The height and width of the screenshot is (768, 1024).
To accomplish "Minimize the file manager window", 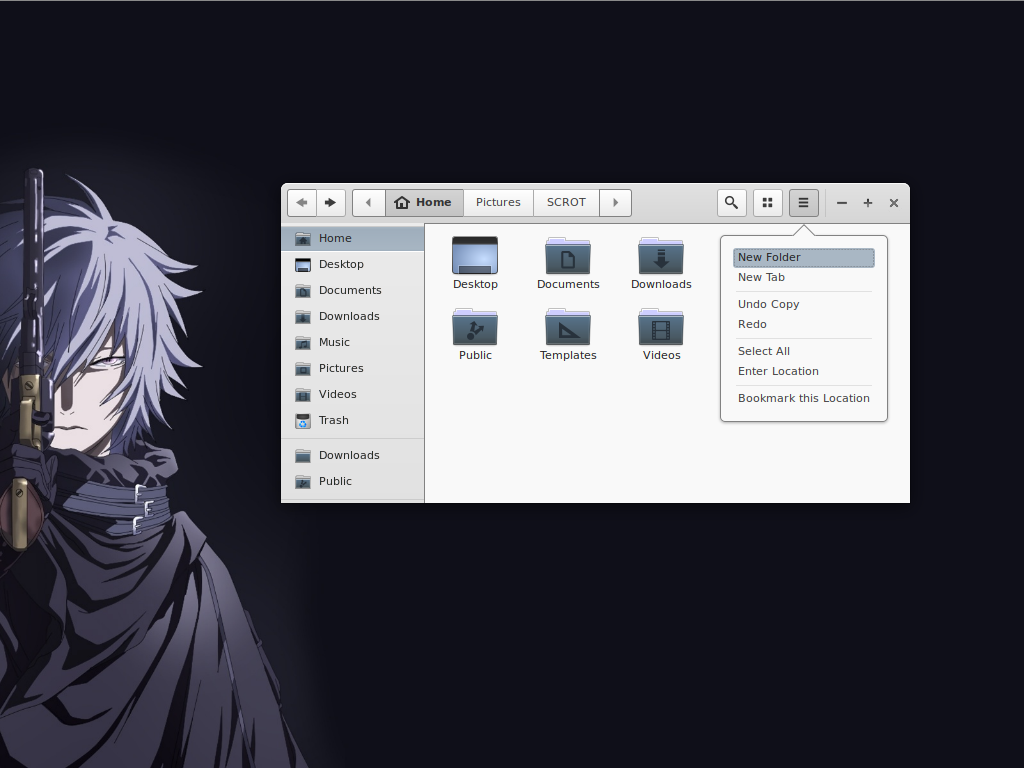I will click(x=842, y=203).
